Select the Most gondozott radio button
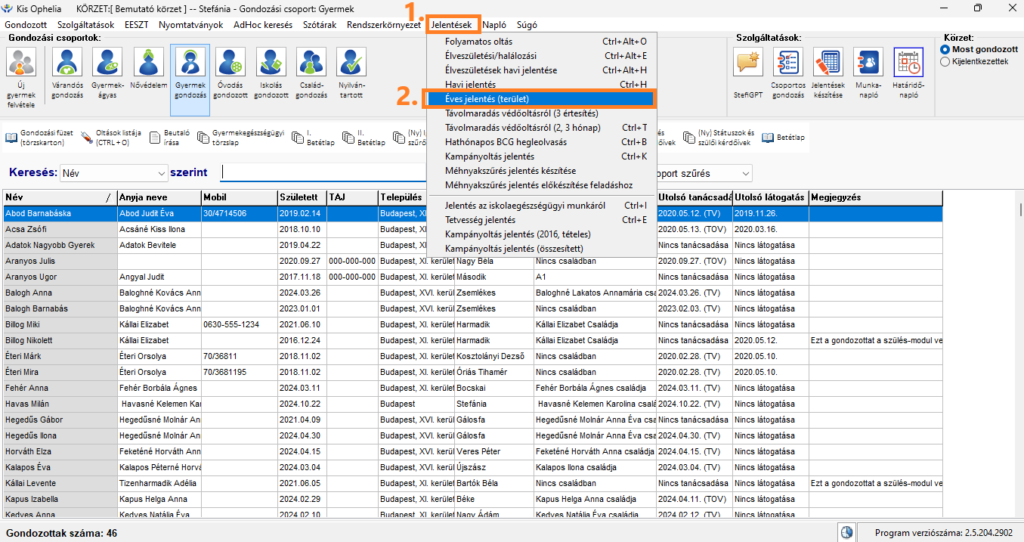 [x=946, y=50]
